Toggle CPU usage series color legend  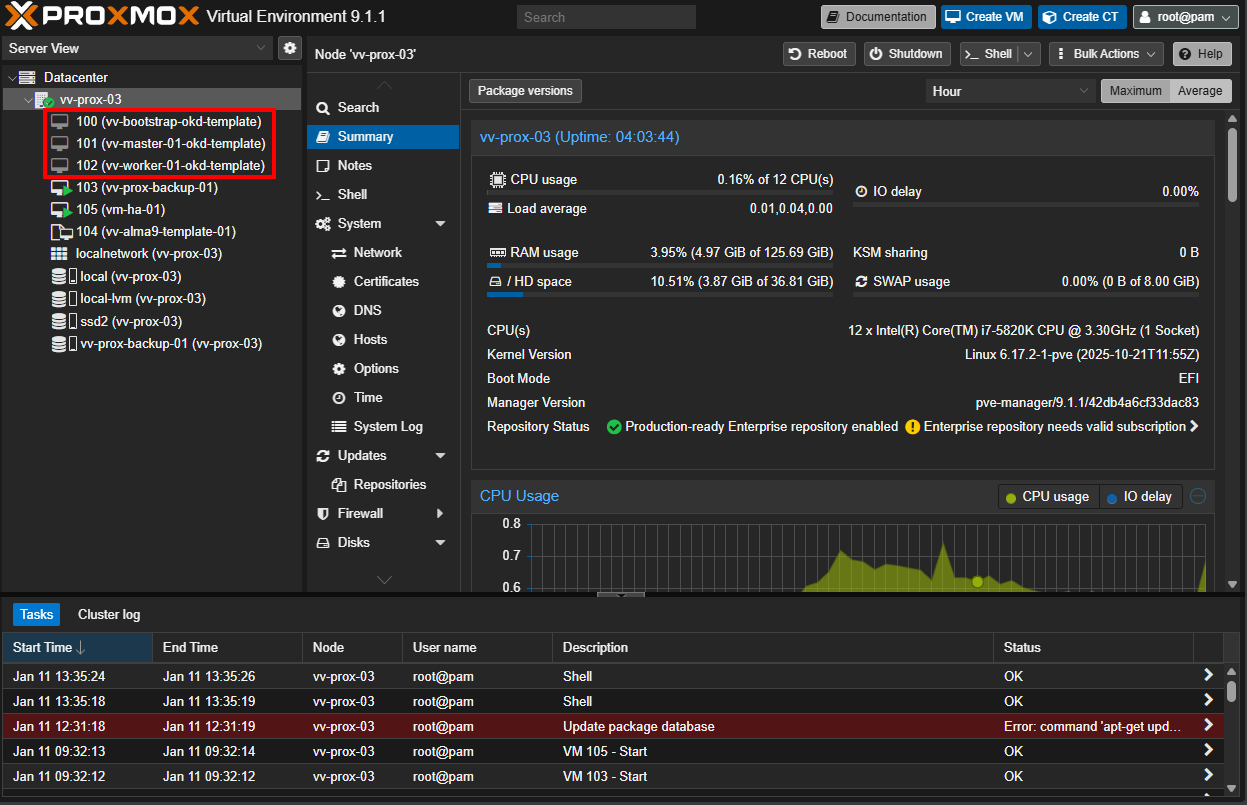[1047, 497]
